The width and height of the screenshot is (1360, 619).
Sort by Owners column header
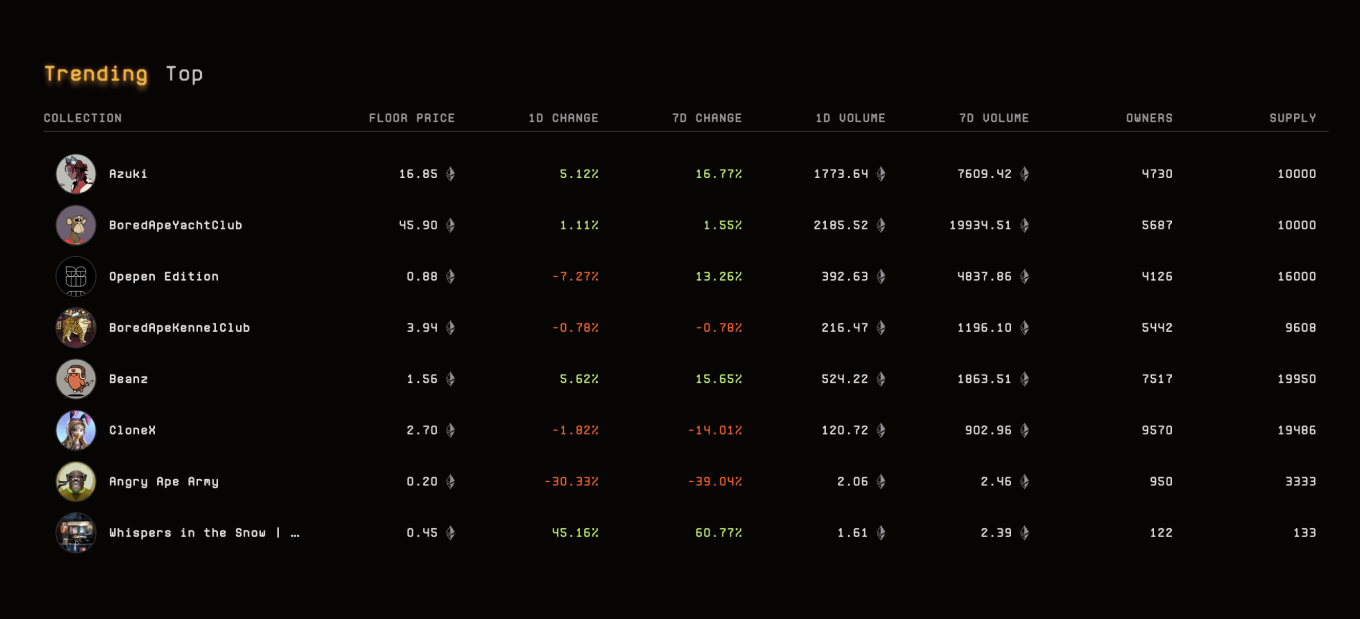click(x=1149, y=118)
